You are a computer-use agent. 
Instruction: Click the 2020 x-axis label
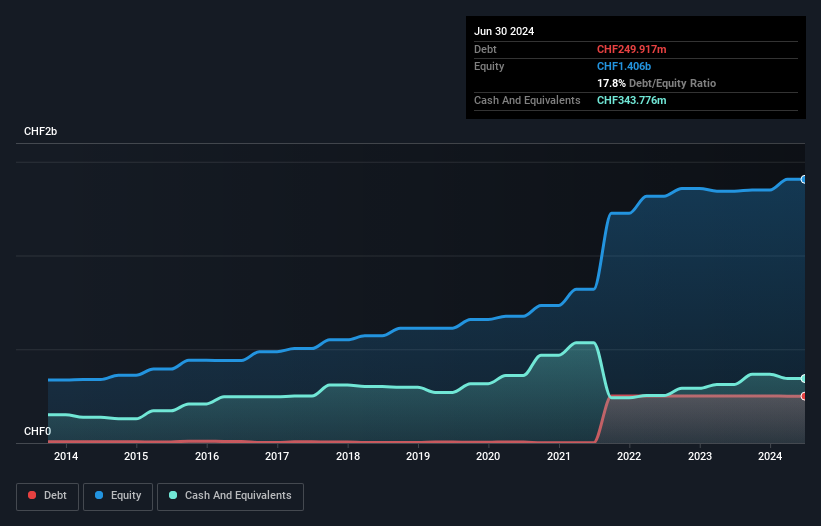(488, 456)
